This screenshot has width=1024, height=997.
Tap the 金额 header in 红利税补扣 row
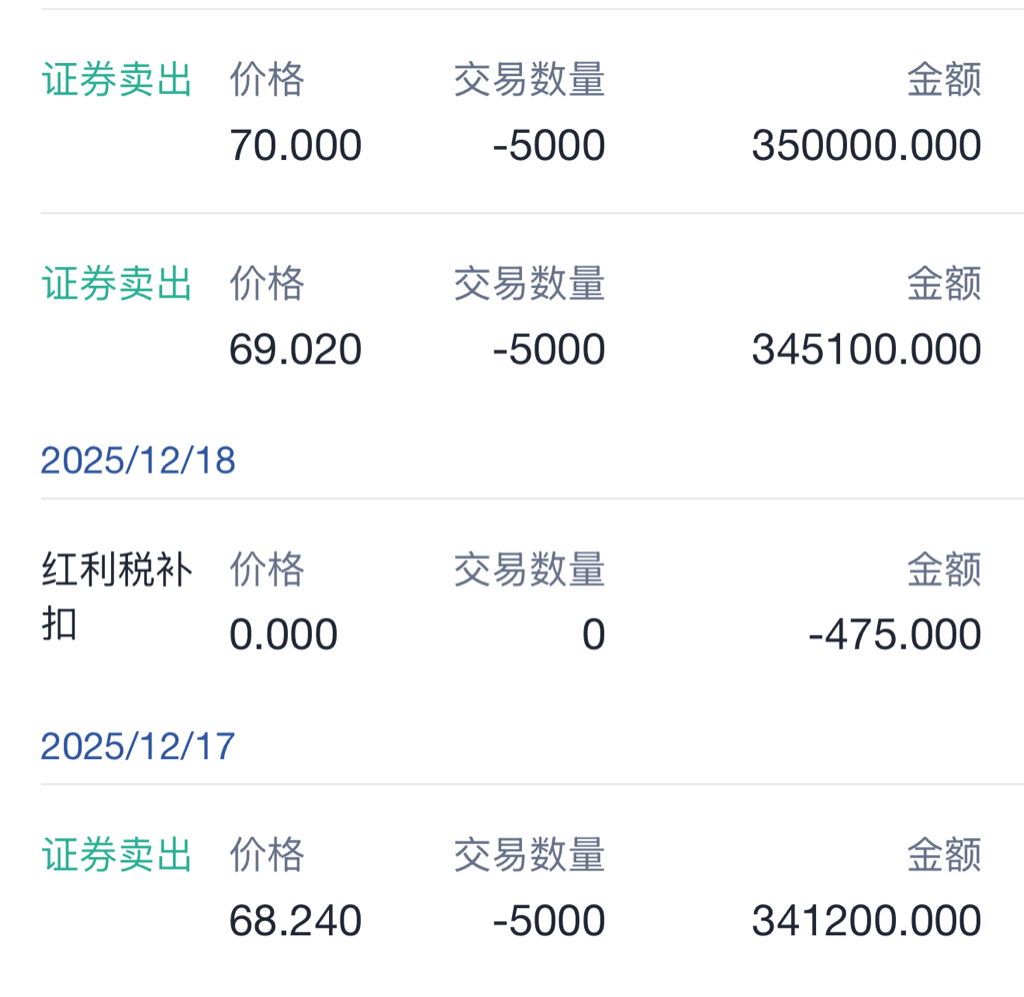coord(944,569)
